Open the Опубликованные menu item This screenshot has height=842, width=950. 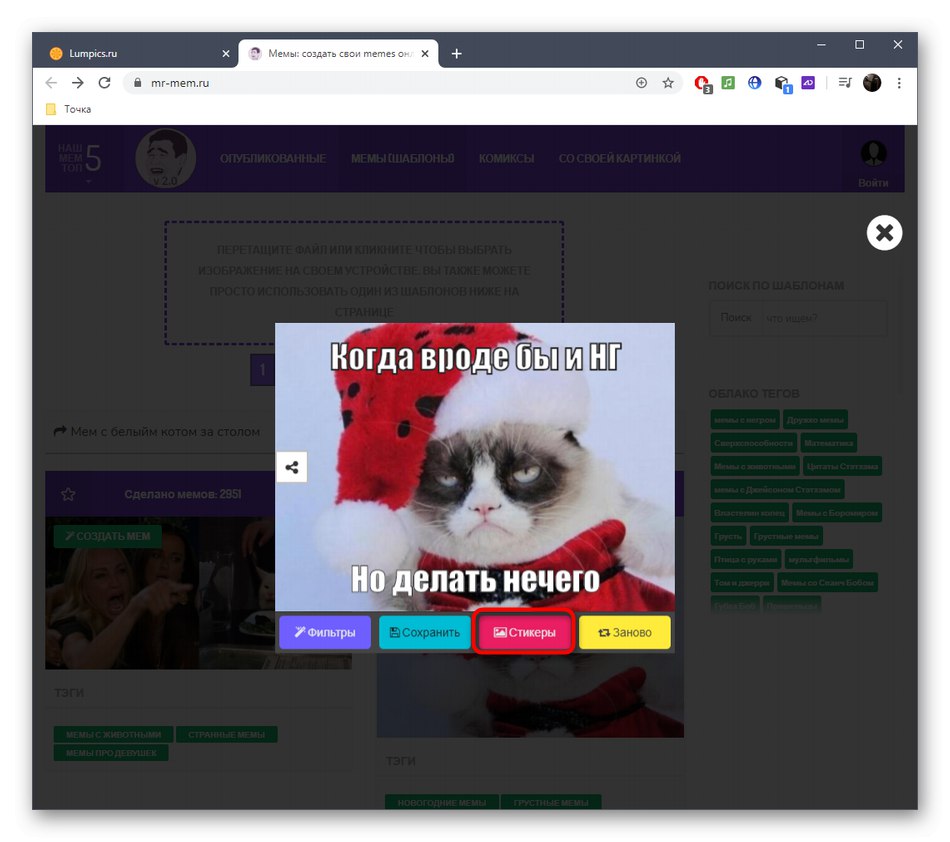[273, 159]
